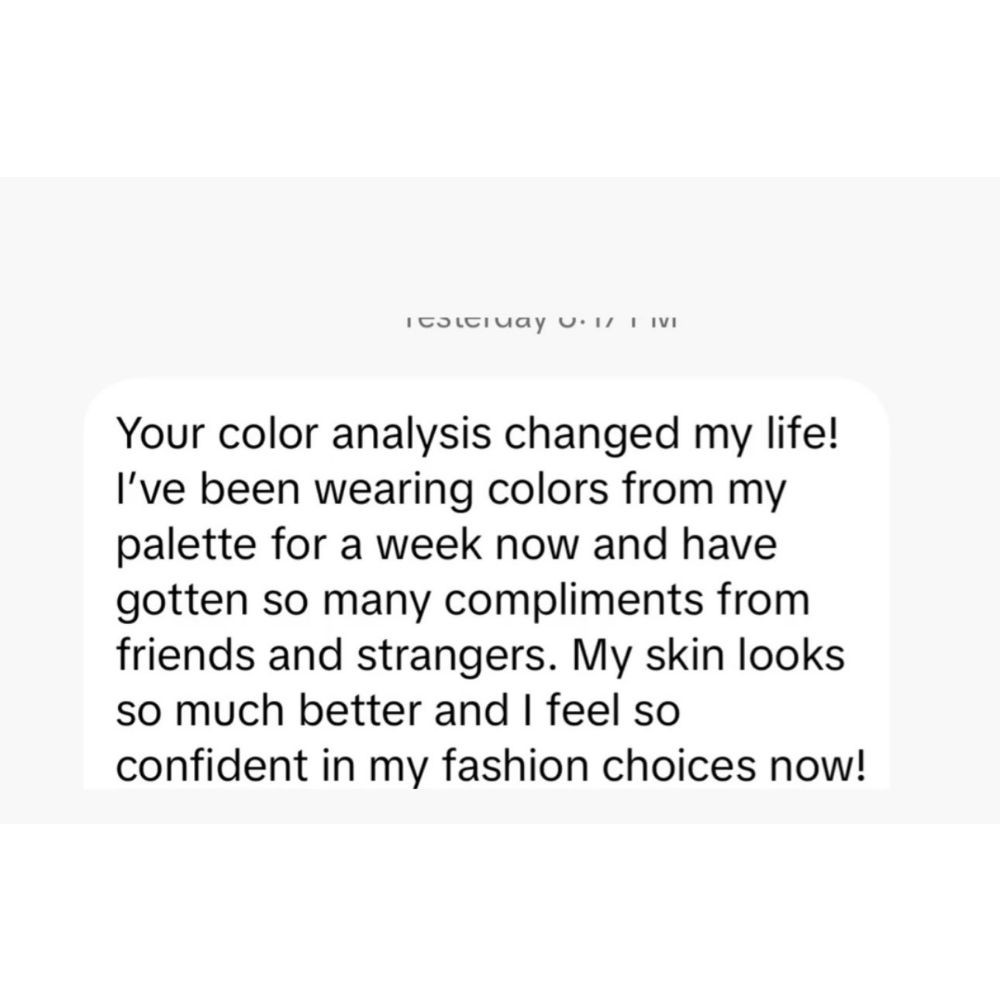This screenshot has height=1000, width=1000.
Task: Click the word 'fashion' in last line
Action: pos(515,766)
